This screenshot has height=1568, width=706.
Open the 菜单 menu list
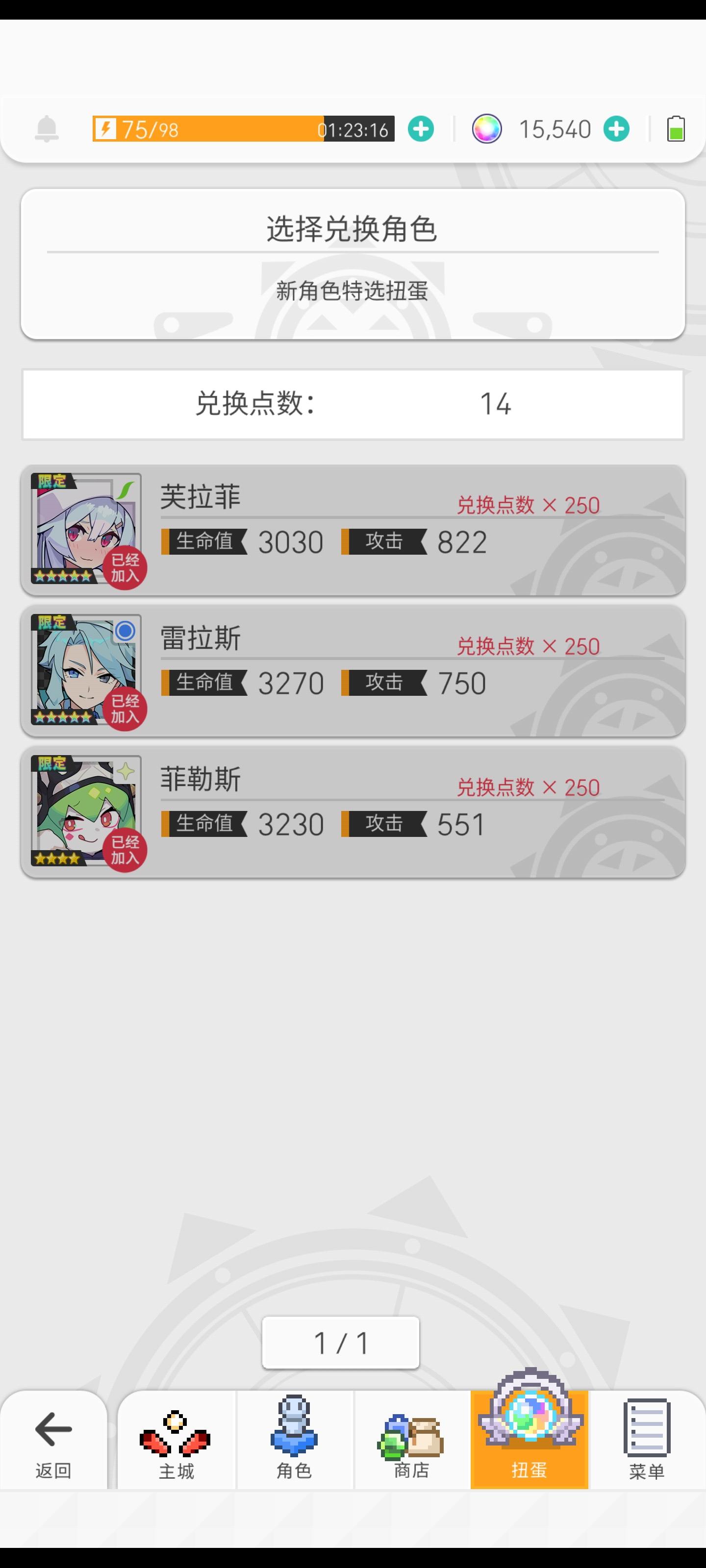tap(647, 1440)
